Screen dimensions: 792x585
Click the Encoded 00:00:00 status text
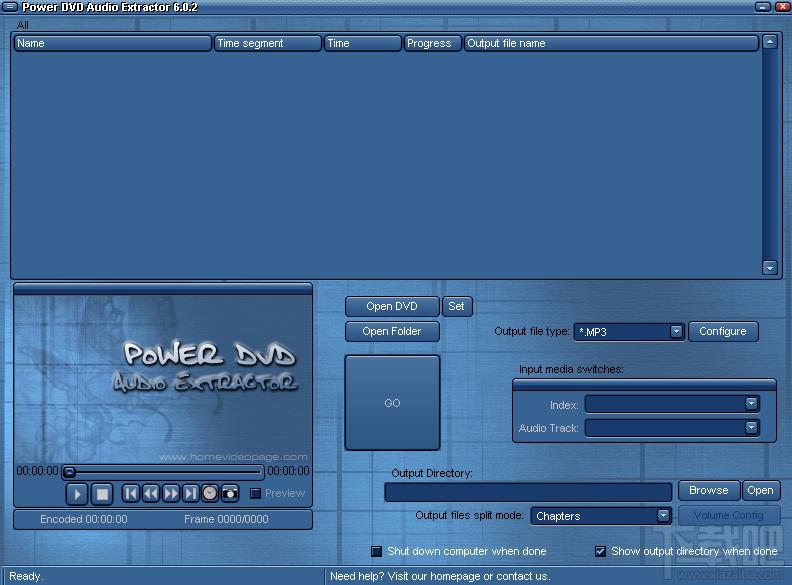point(84,519)
